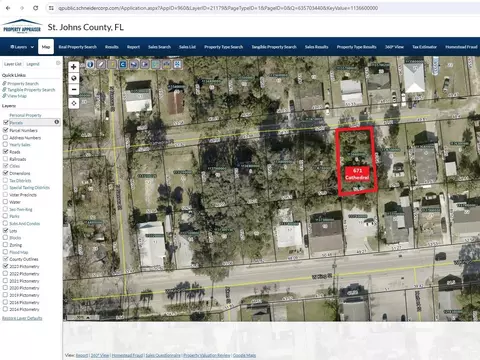Viewport: 480px width, 360px height.
Task: Enable the Water layer
Action: [x=5, y=202]
